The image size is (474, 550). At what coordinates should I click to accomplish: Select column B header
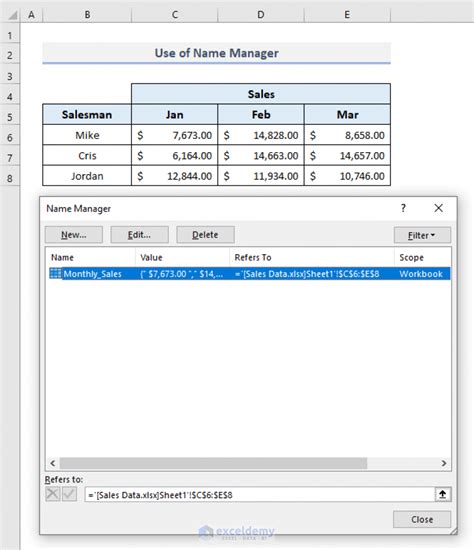(87, 15)
